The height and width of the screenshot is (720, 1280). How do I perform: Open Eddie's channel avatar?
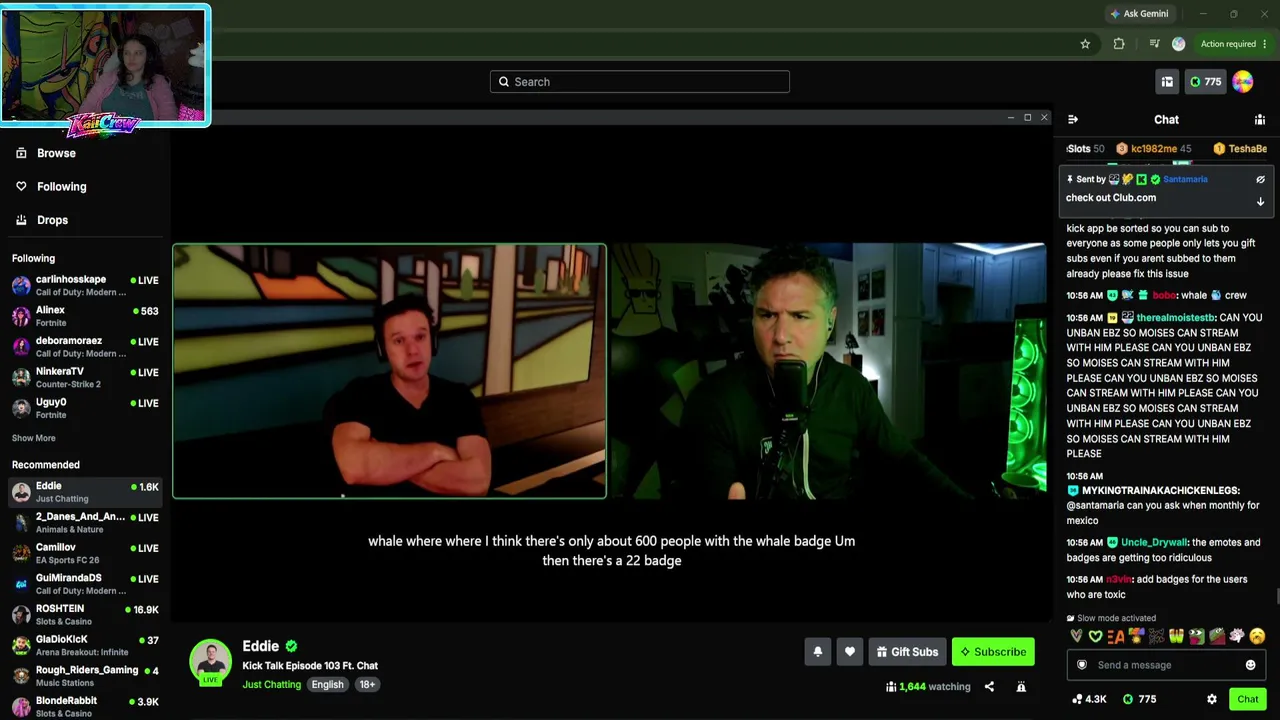coord(211,662)
